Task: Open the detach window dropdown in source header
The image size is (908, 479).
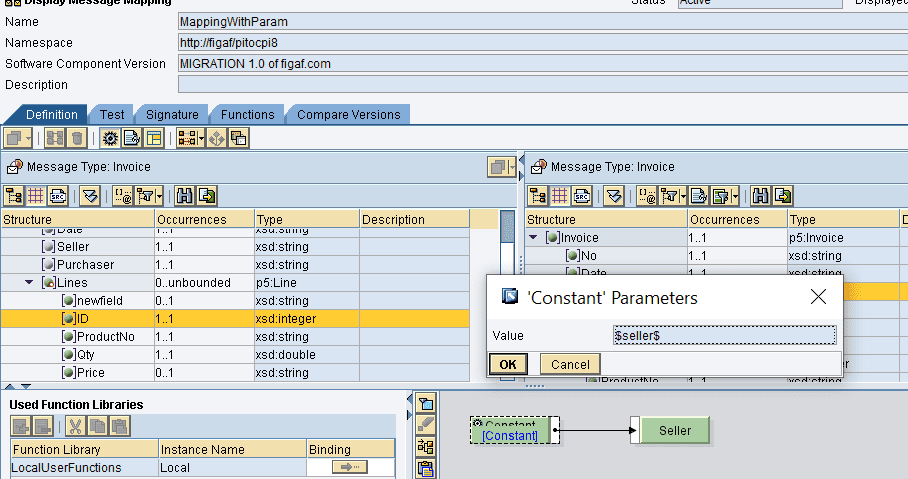Action: click(x=501, y=167)
